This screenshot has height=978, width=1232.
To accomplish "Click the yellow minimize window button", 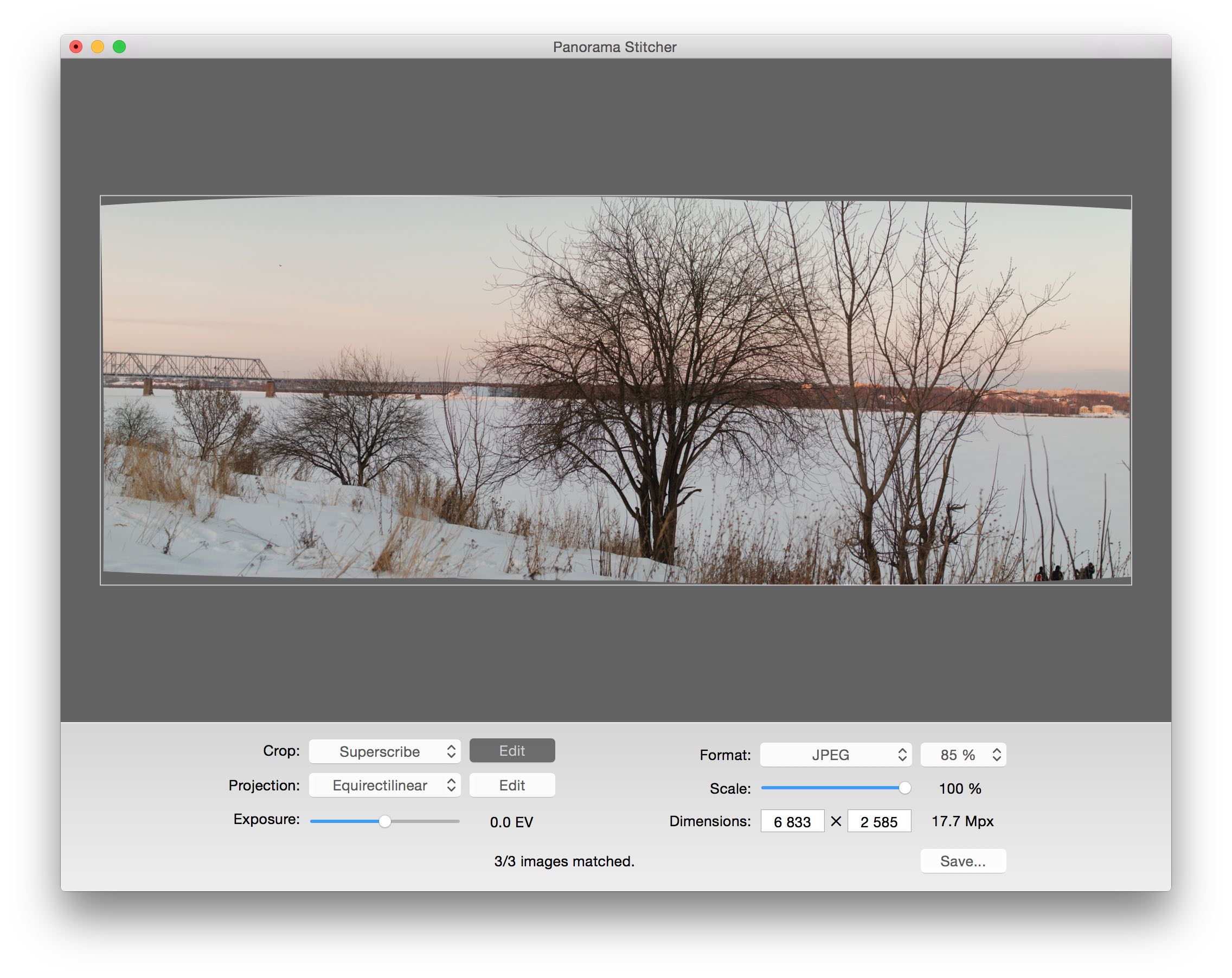I will [x=98, y=47].
